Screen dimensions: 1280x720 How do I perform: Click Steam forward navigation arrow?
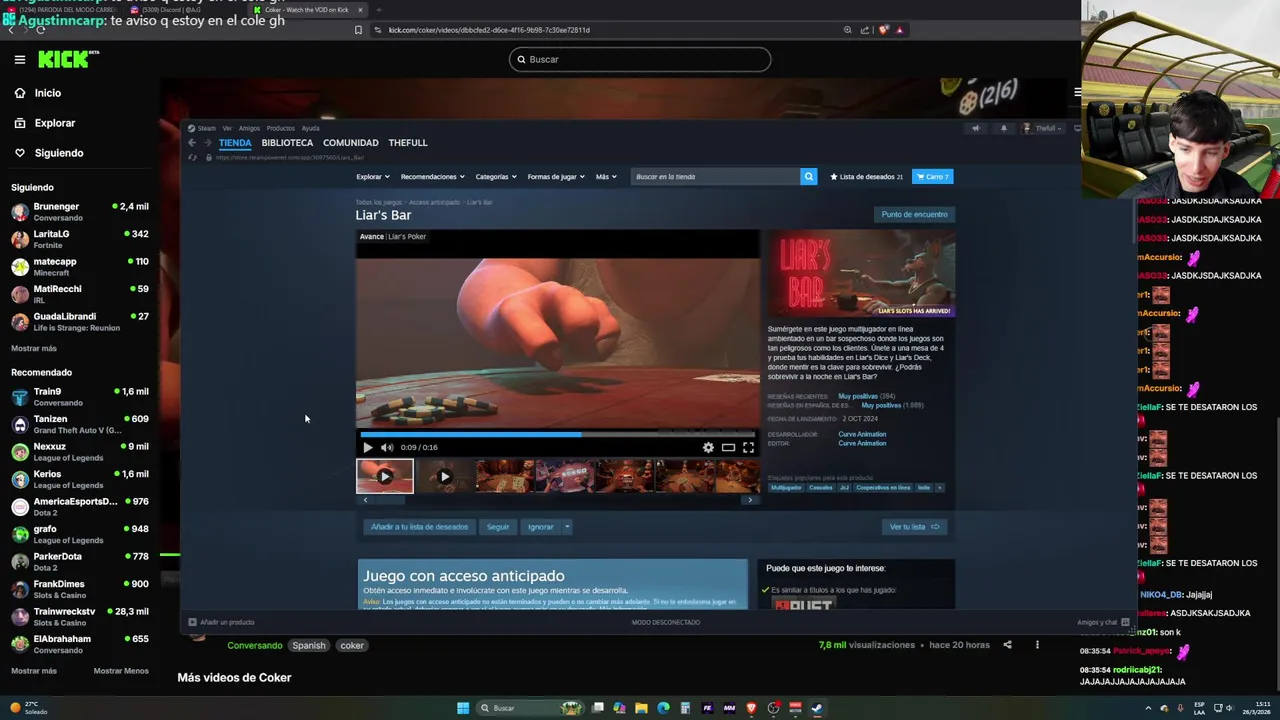207,143
